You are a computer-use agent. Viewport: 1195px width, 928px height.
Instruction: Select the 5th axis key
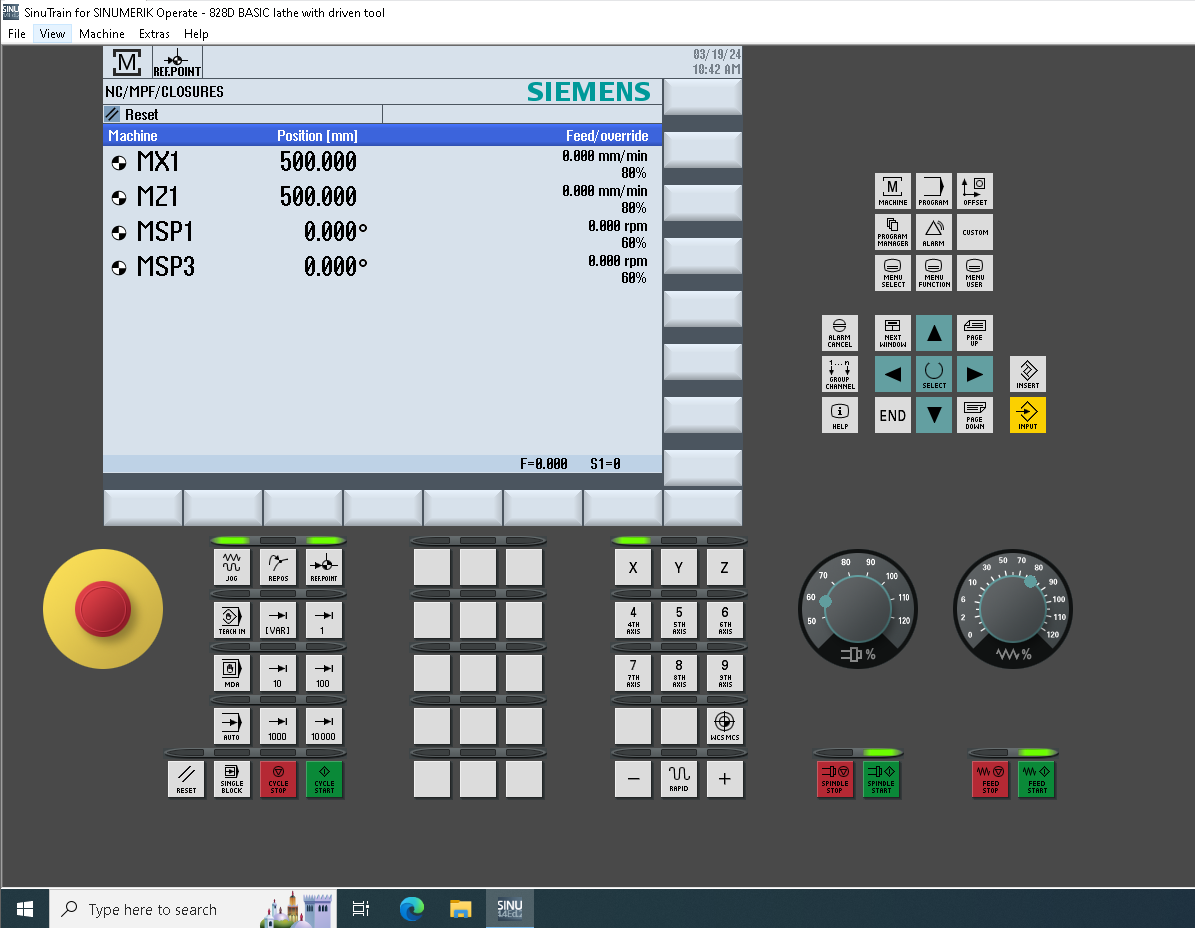(x=678, y=620)
